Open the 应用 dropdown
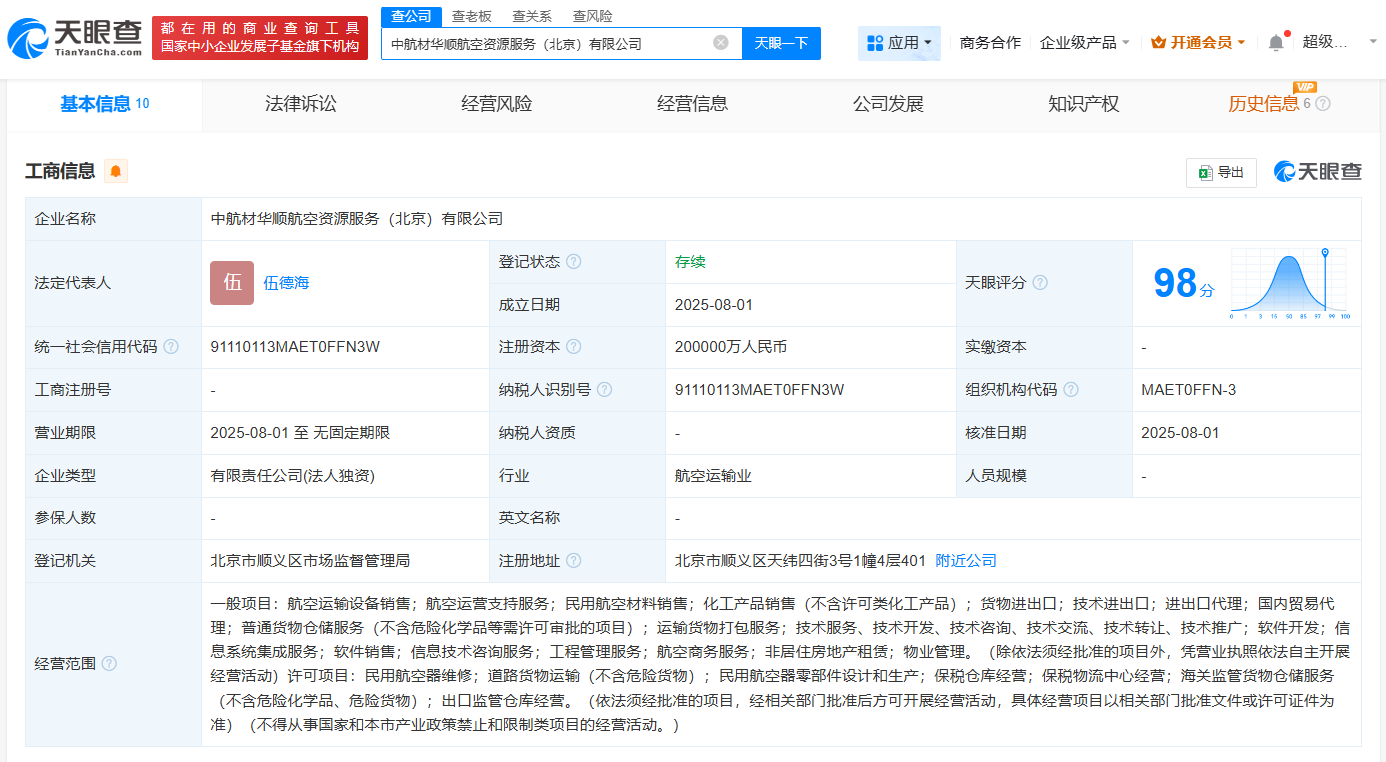1386x762 pixels. 899,43
